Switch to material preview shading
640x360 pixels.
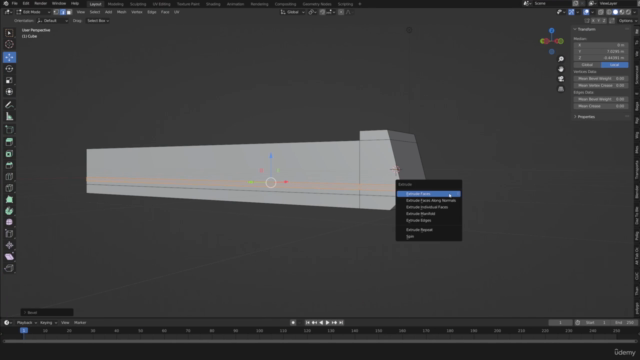622,12
